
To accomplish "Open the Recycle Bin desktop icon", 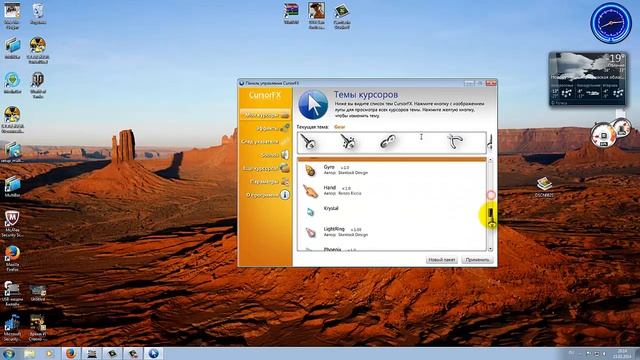I will click(38, 14).
